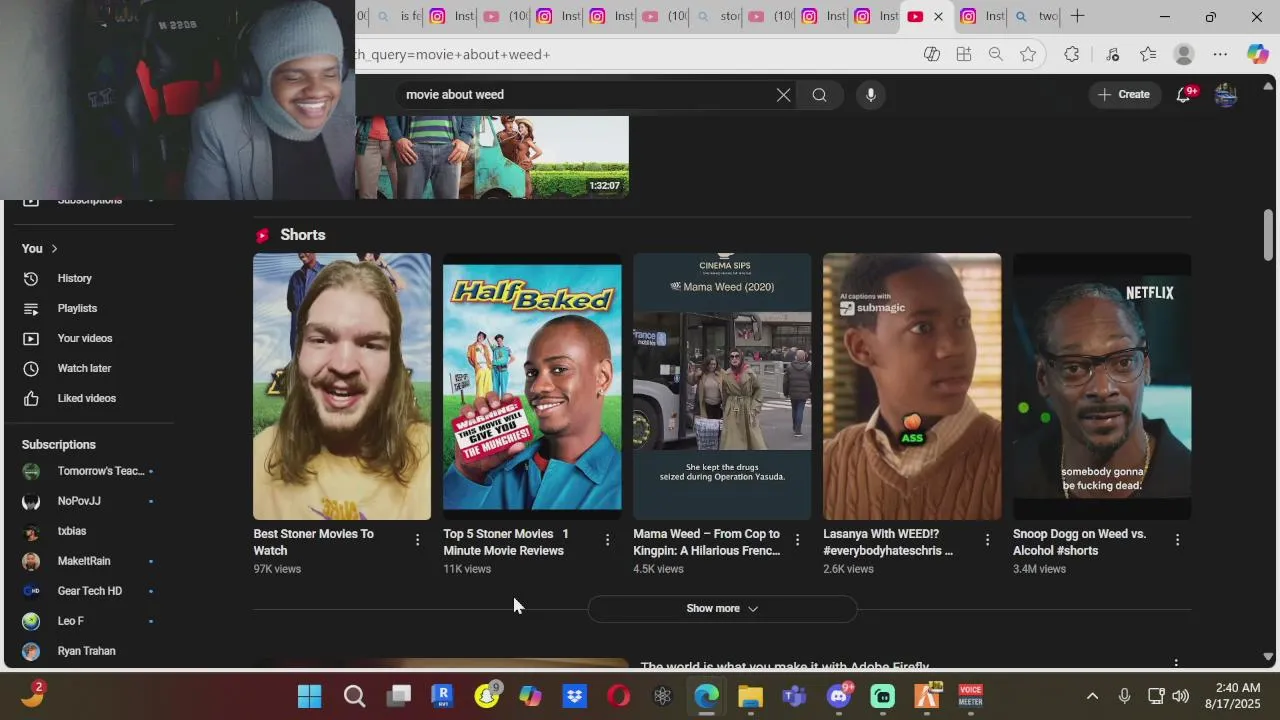Open options for 'Lasanya With WEED' short
Image resolution: width=1280 pixels, height=720 pixels.
(x=987, y=540)
